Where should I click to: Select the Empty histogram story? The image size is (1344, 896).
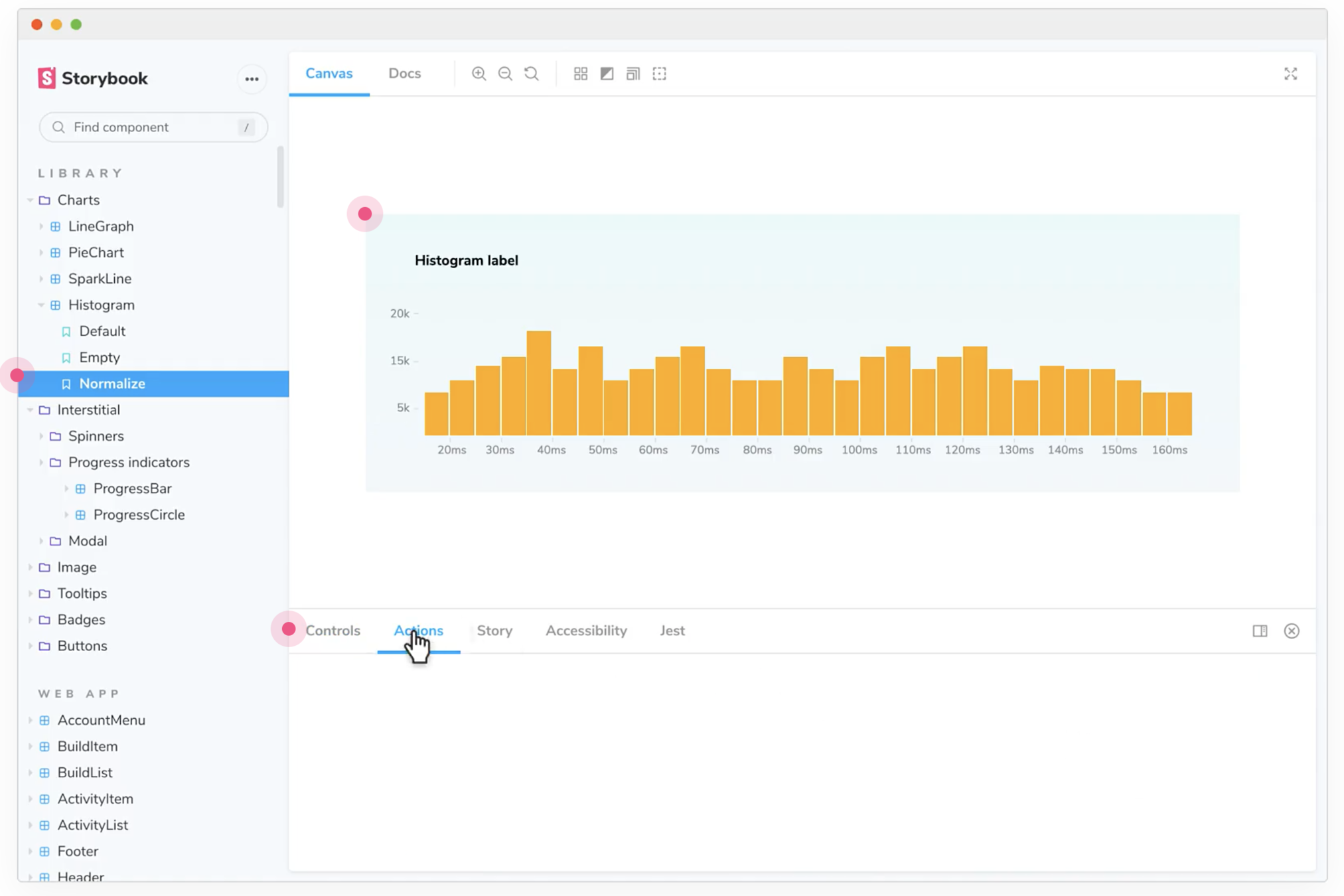[x=99, y=358]
